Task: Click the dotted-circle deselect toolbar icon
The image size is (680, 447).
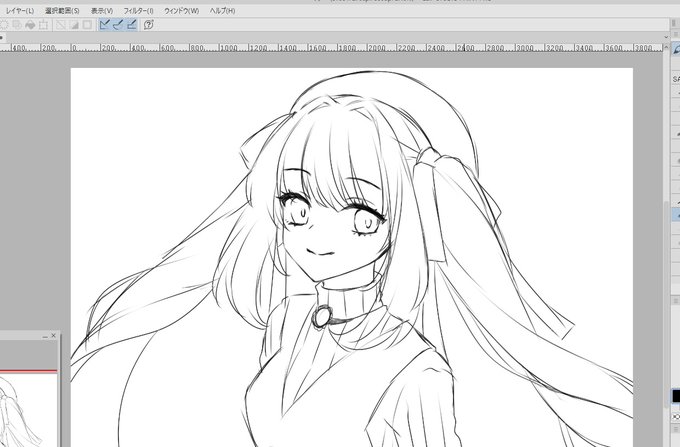Action: point(4,25)
